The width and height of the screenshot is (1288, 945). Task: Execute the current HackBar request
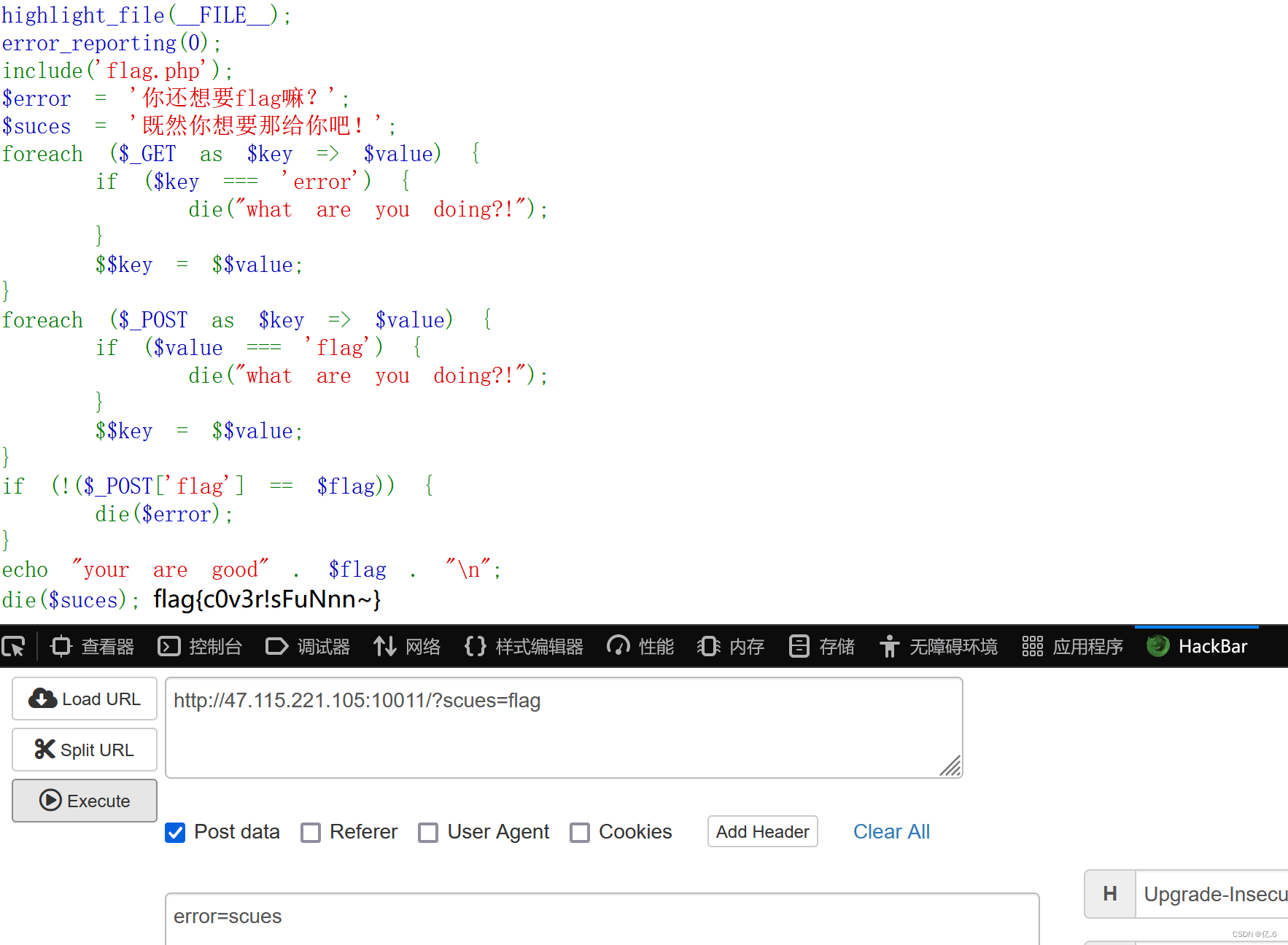[84, 800]
